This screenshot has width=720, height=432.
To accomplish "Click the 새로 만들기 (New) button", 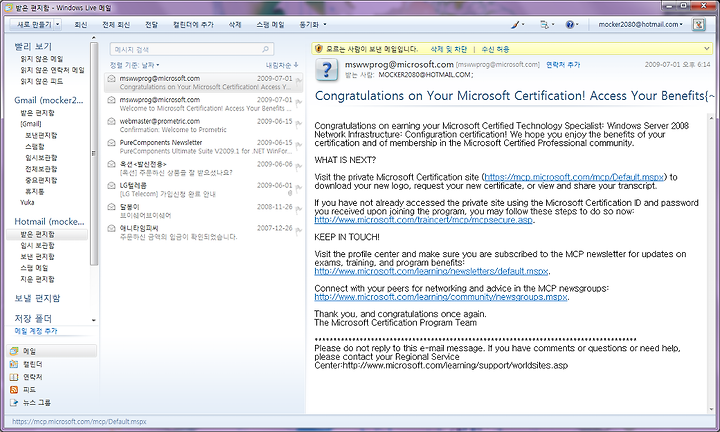I will [34, 24].
